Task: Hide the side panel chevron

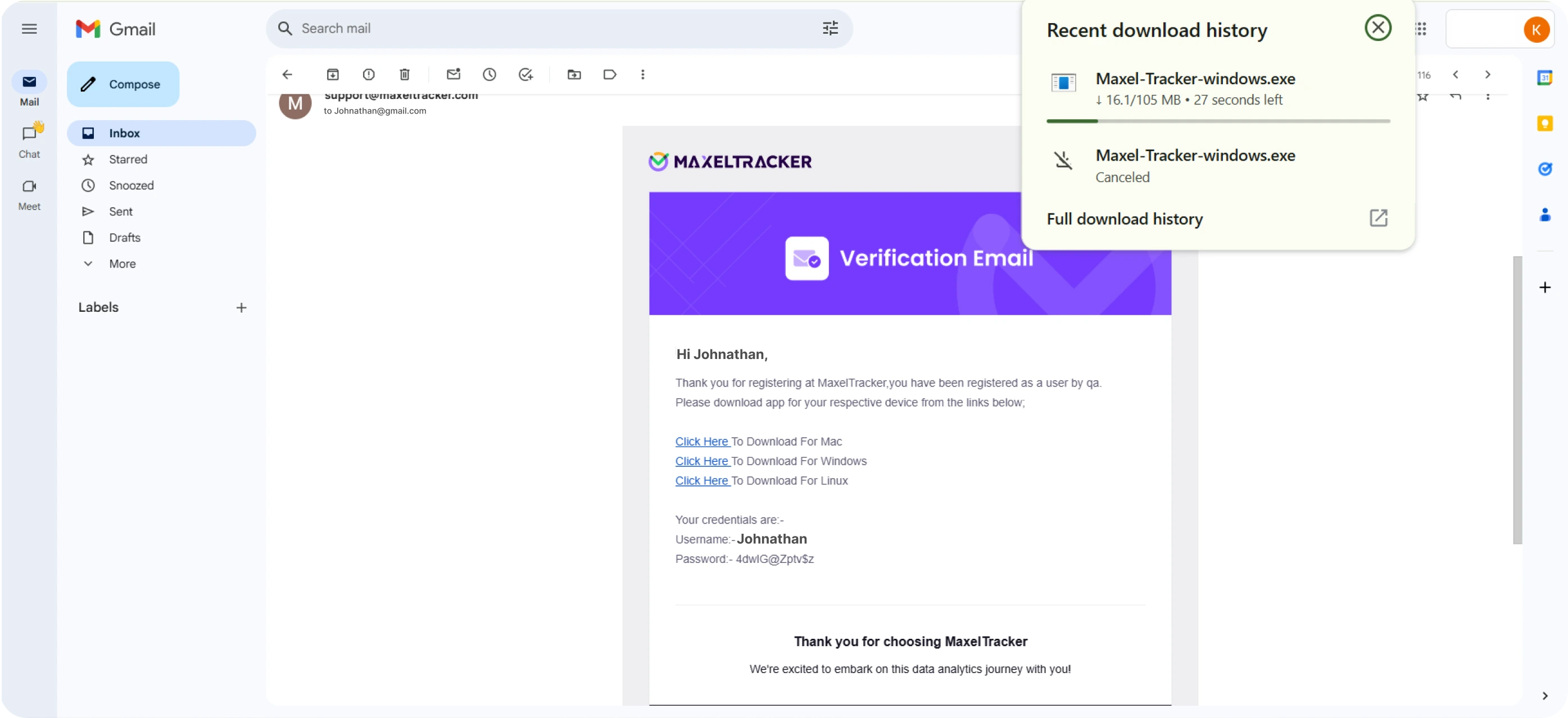Action: (x=1545, y=696)
